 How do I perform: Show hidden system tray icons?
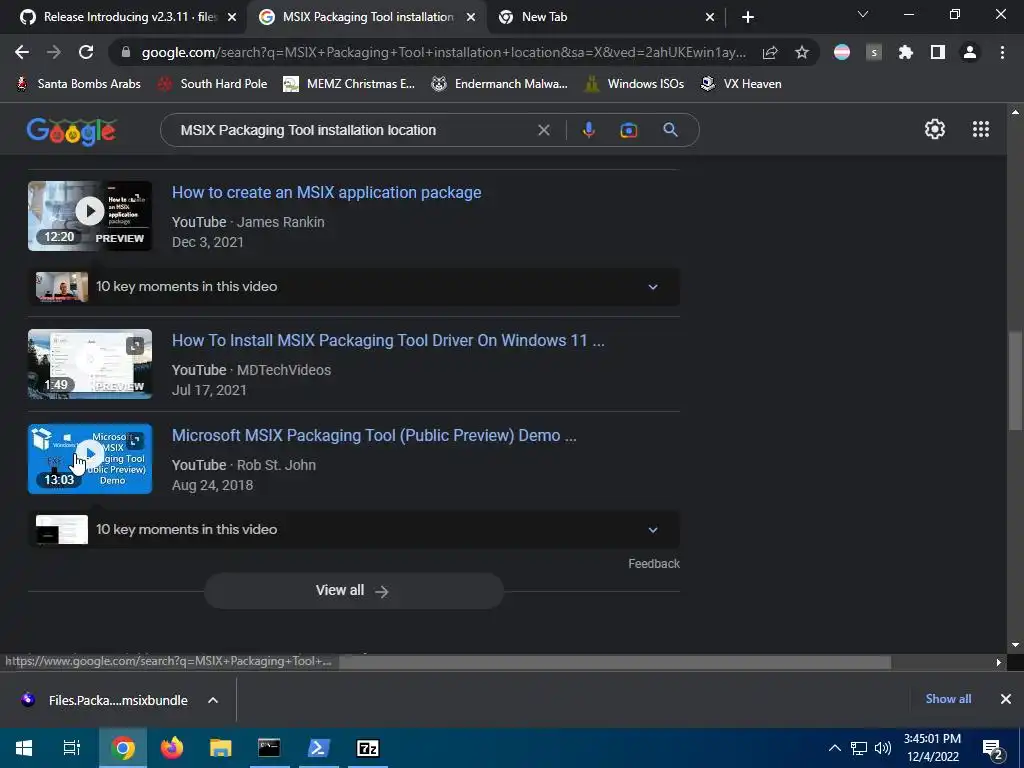[x=835, y=748]
